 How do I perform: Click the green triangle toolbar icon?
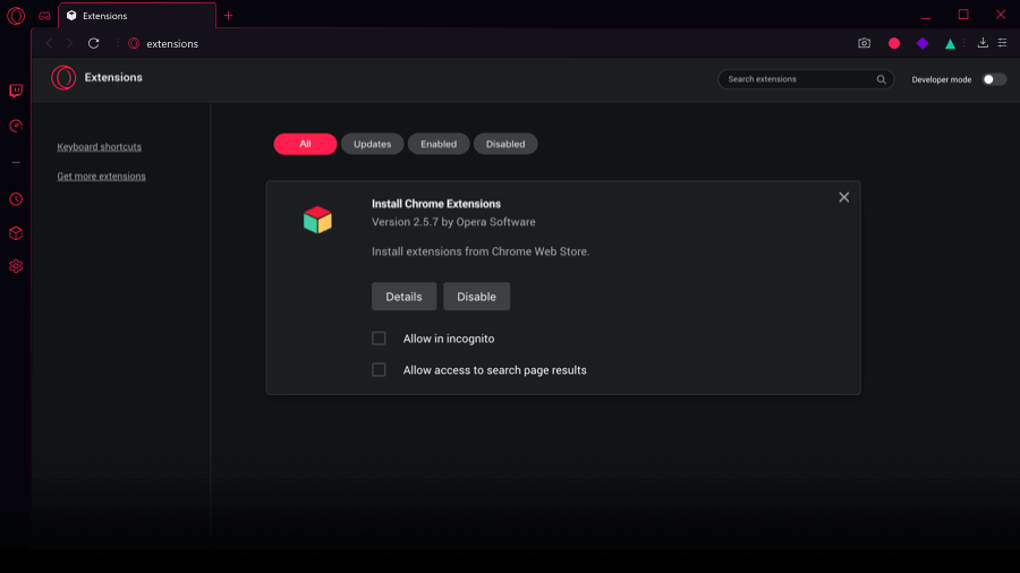(x=950, y=44)
